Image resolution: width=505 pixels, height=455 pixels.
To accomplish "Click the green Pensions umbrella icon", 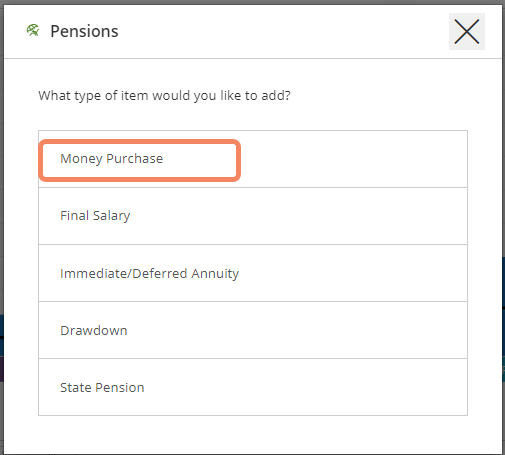I will coord(33,31).
